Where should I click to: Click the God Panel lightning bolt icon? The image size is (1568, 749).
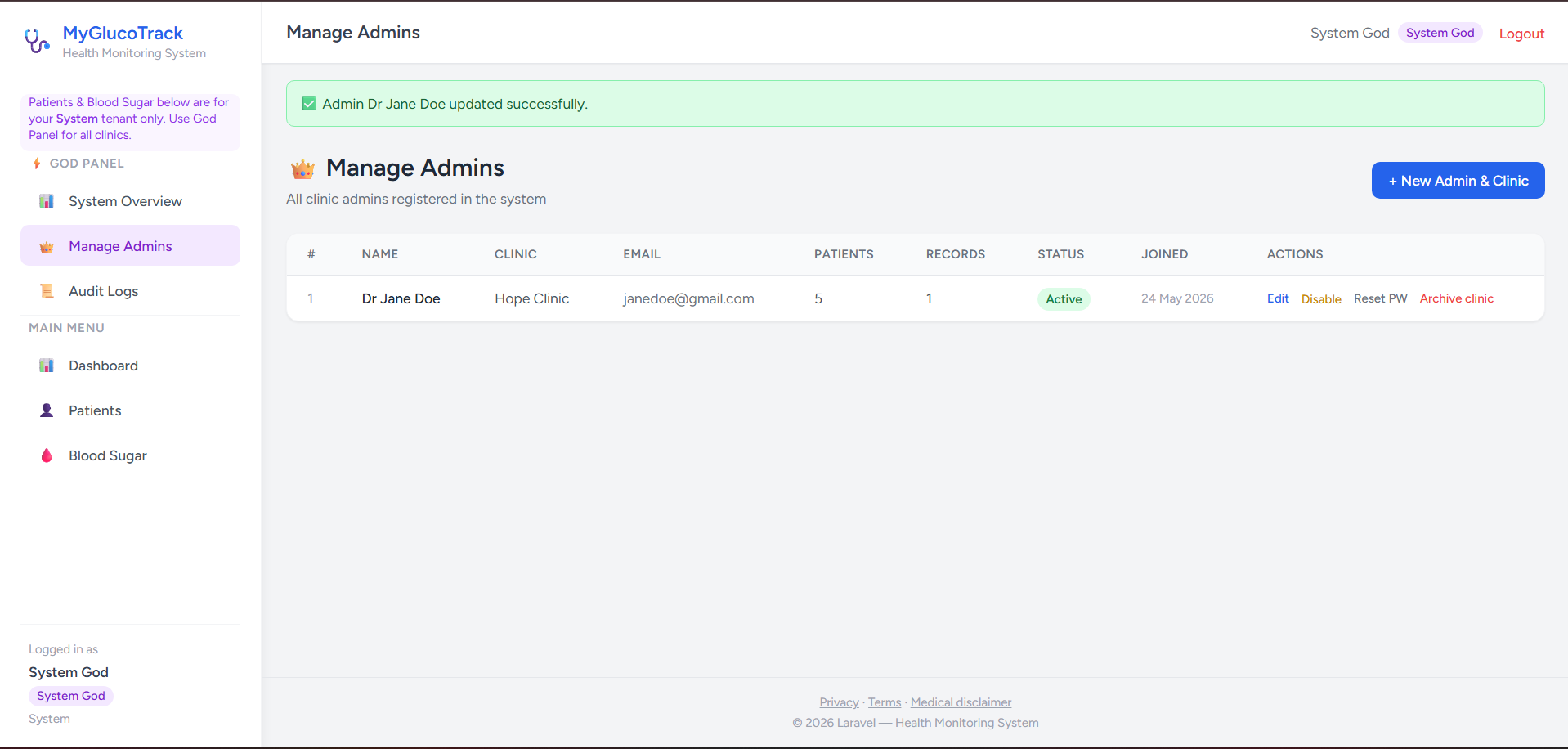[x=37, y=164]
